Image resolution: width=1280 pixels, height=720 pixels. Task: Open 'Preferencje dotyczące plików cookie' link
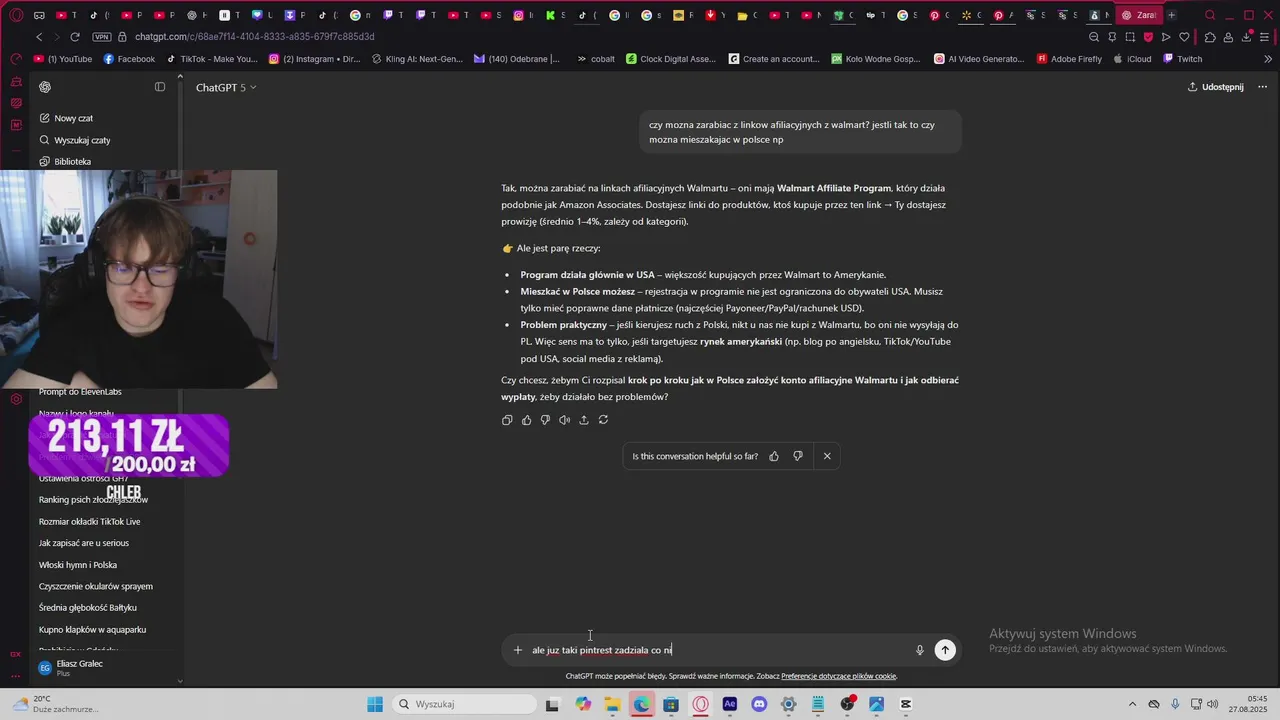pos(839,676)
